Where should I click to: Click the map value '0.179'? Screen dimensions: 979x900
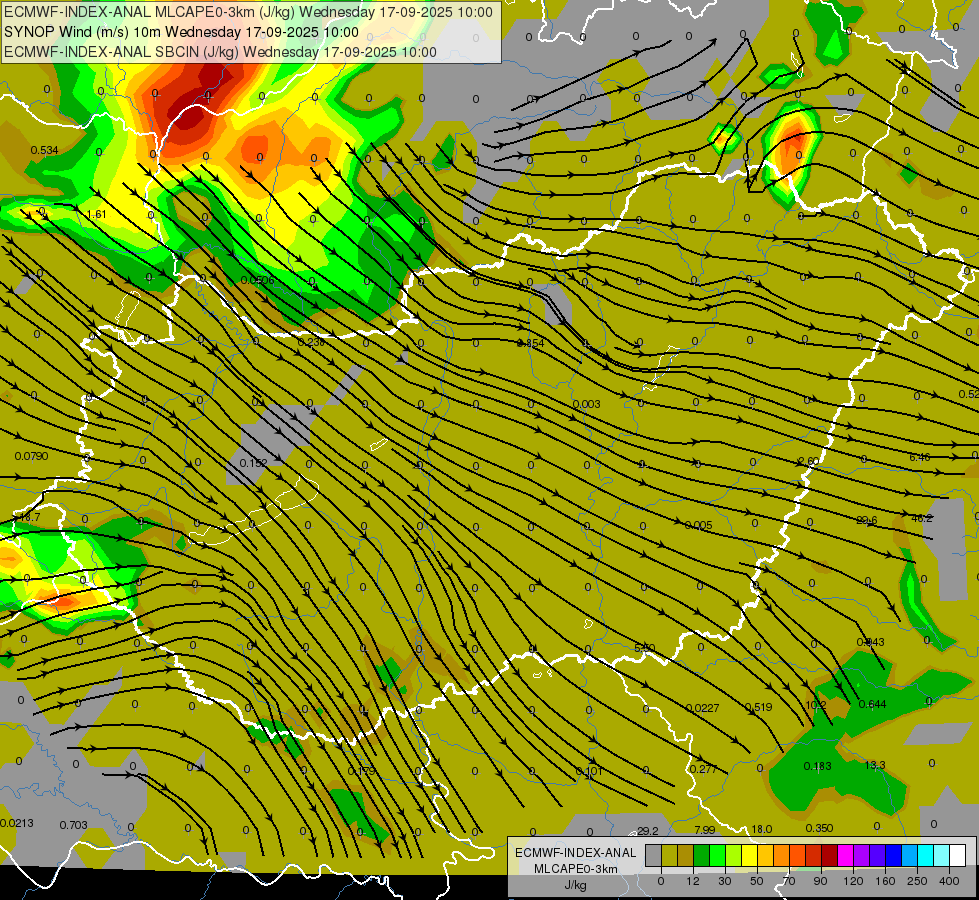362,771
